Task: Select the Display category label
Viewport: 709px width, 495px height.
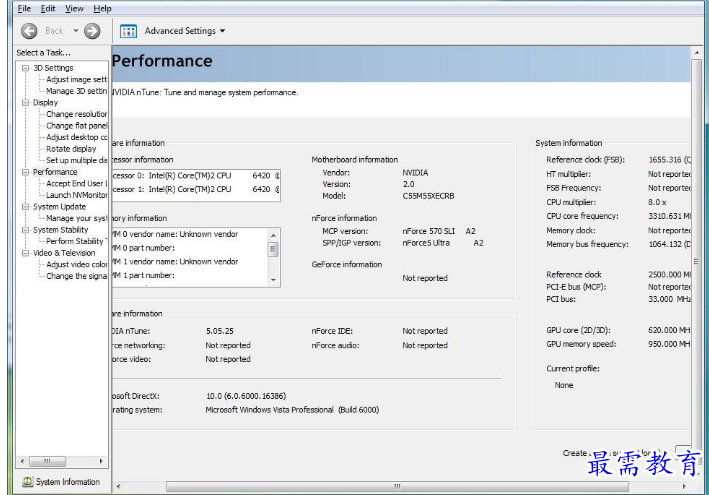Action: [45, 103]
